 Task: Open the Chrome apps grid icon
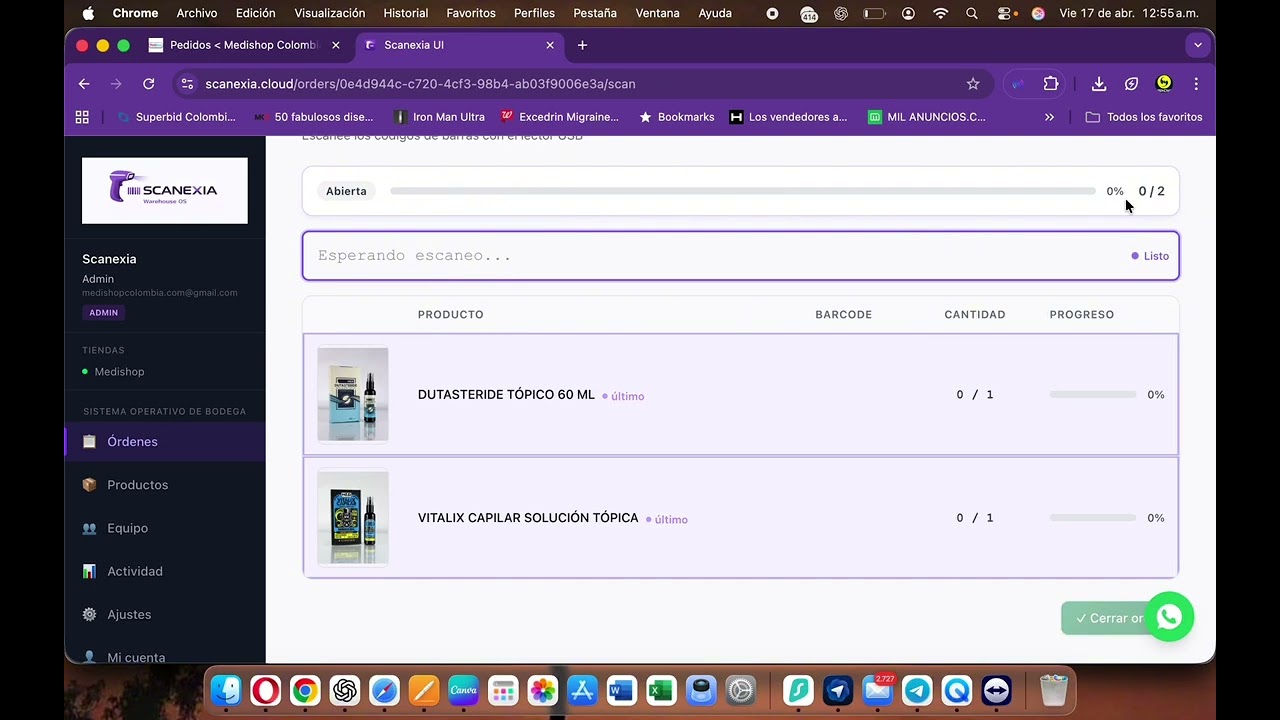(x=82, y=117)
